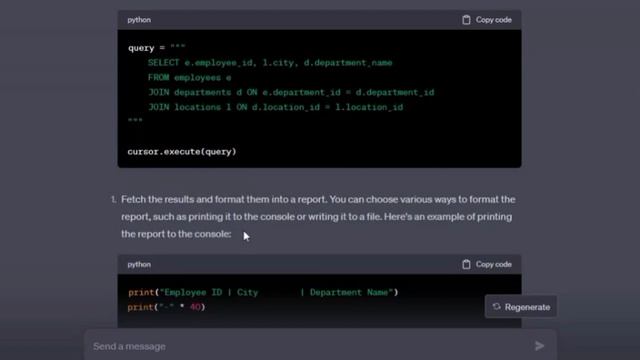Click the 'FROM employees e' line
This screenshot has width=640, height=360.
pyautogui.click(x=189, y=78)
